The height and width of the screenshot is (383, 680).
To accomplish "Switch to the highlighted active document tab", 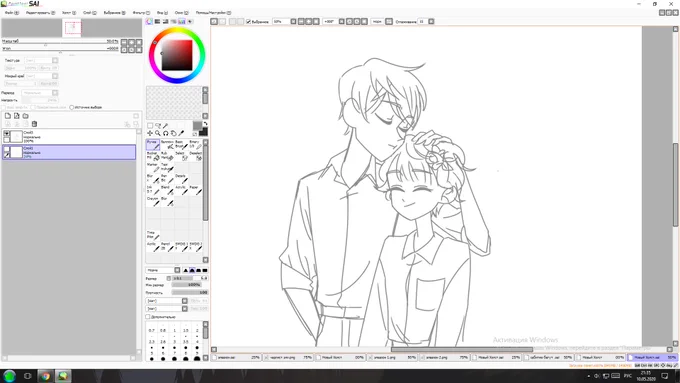I will [653, 357].
